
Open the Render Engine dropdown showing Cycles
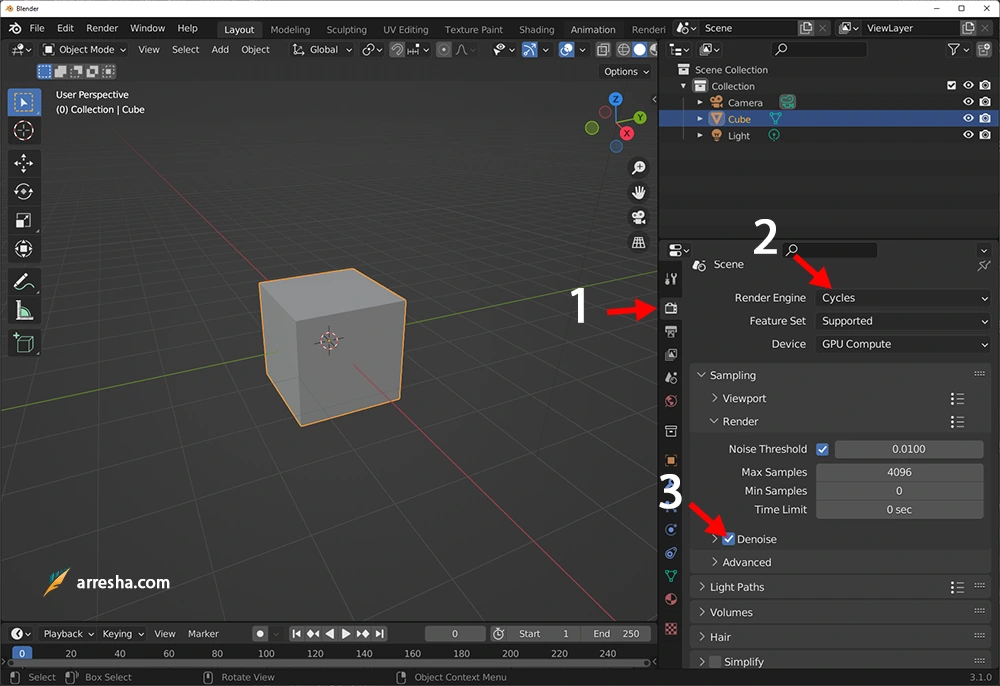click(903, 297)
